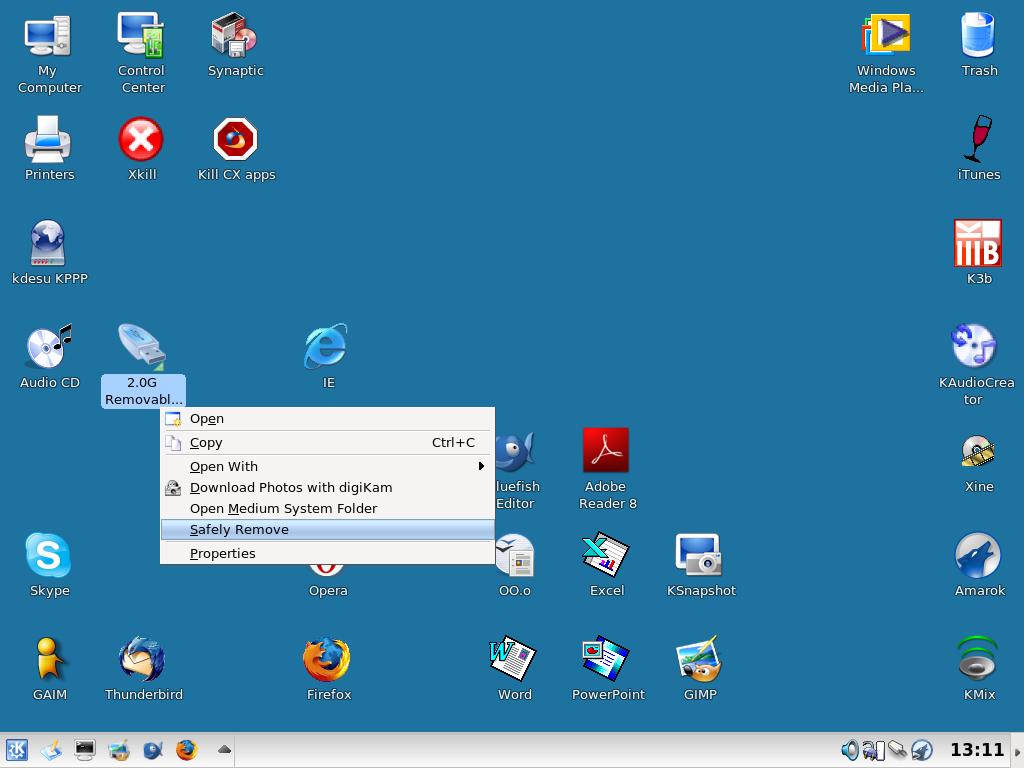The image size is (1024, 768).
Task: Open the Excel desktop icon
Action: [606, 555]
